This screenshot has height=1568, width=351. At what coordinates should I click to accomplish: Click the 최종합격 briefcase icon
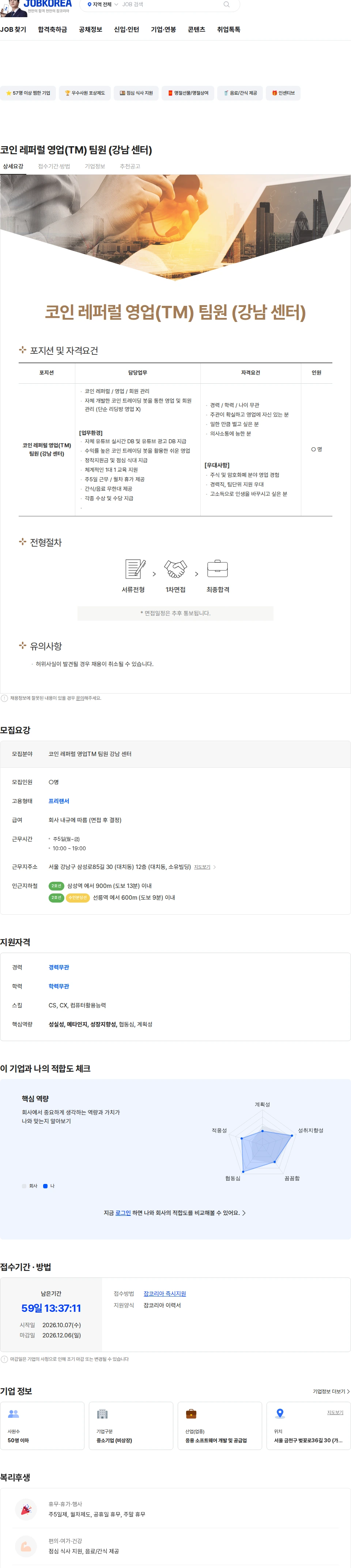[x=218, y=569]
